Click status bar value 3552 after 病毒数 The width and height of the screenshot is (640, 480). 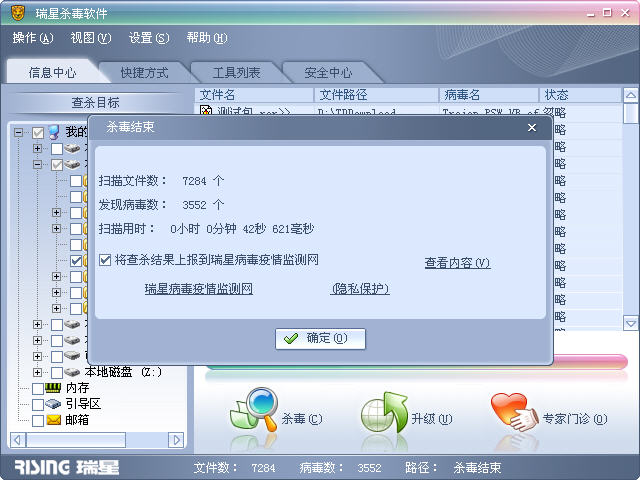(369, 468)
